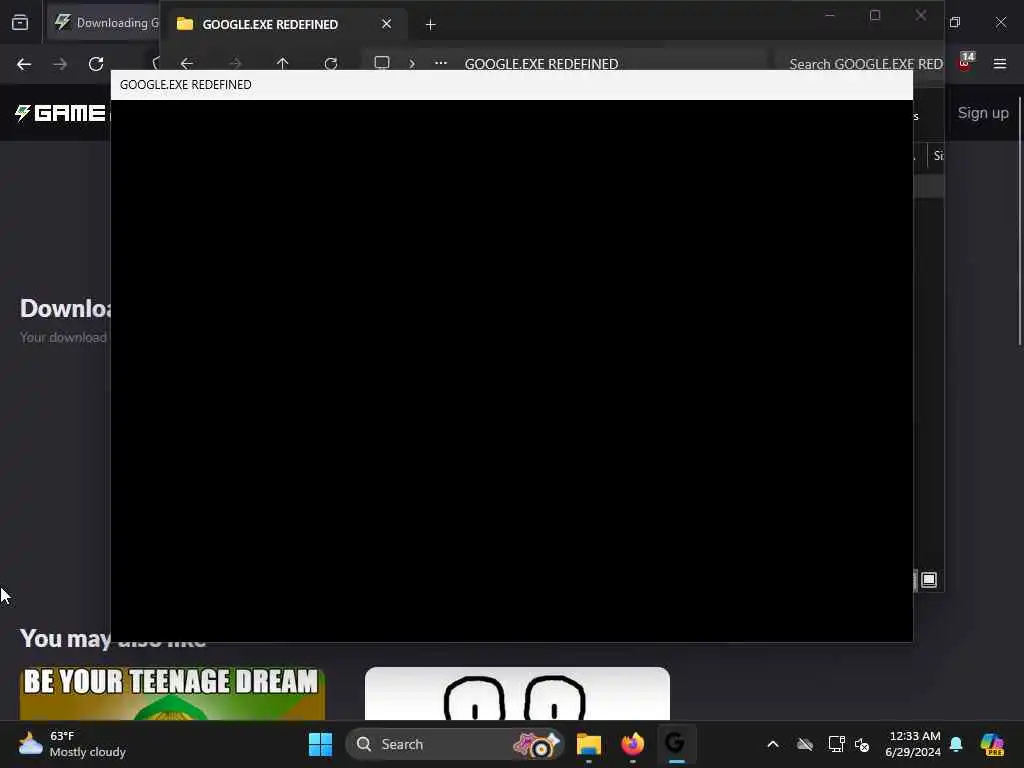Image resolution: width=1024 pixels, height=768 pixels.
Task: Open the cartoon eyes game thumbnail
Action: point(517,693)
